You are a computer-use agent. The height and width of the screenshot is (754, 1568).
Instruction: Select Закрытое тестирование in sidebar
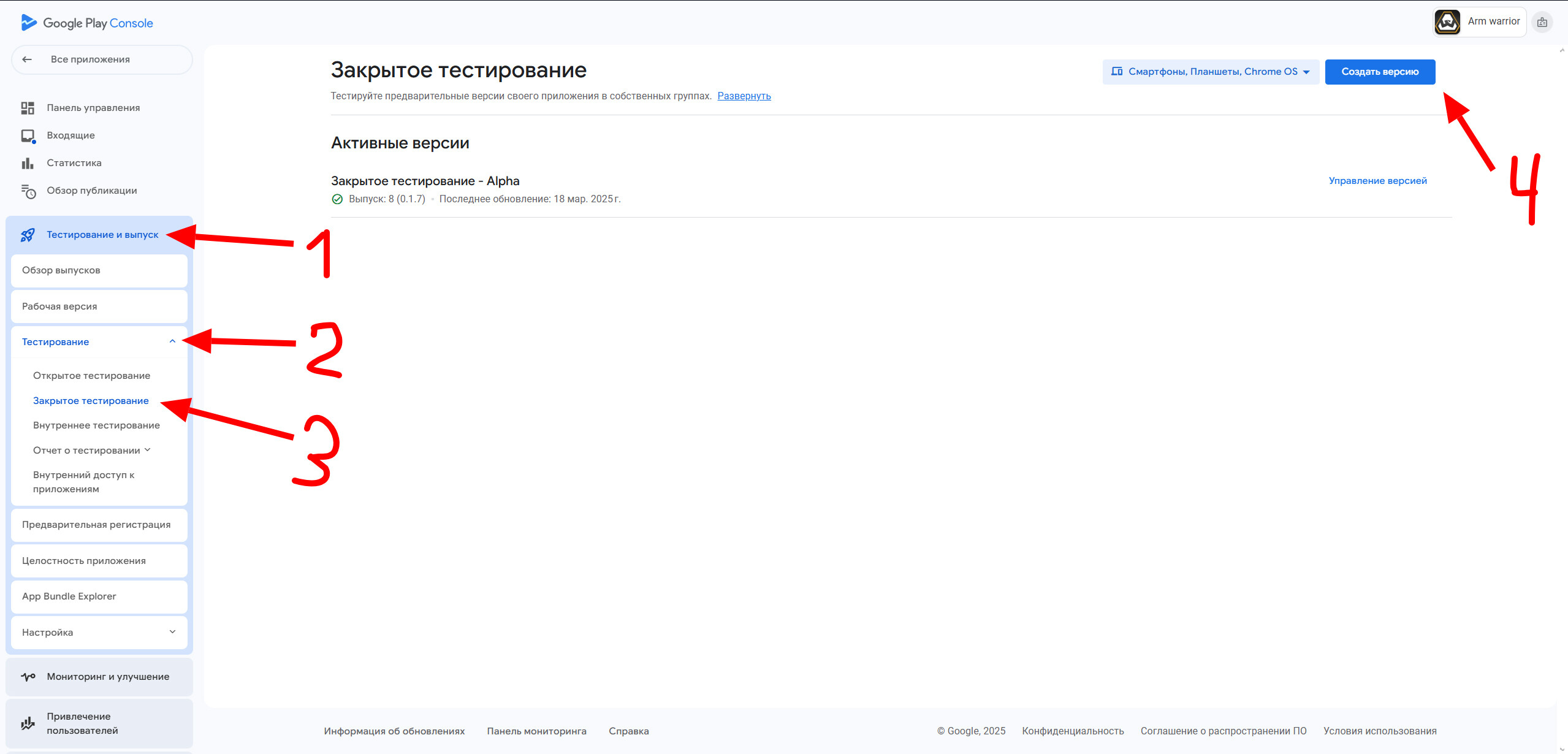point(91,401)
